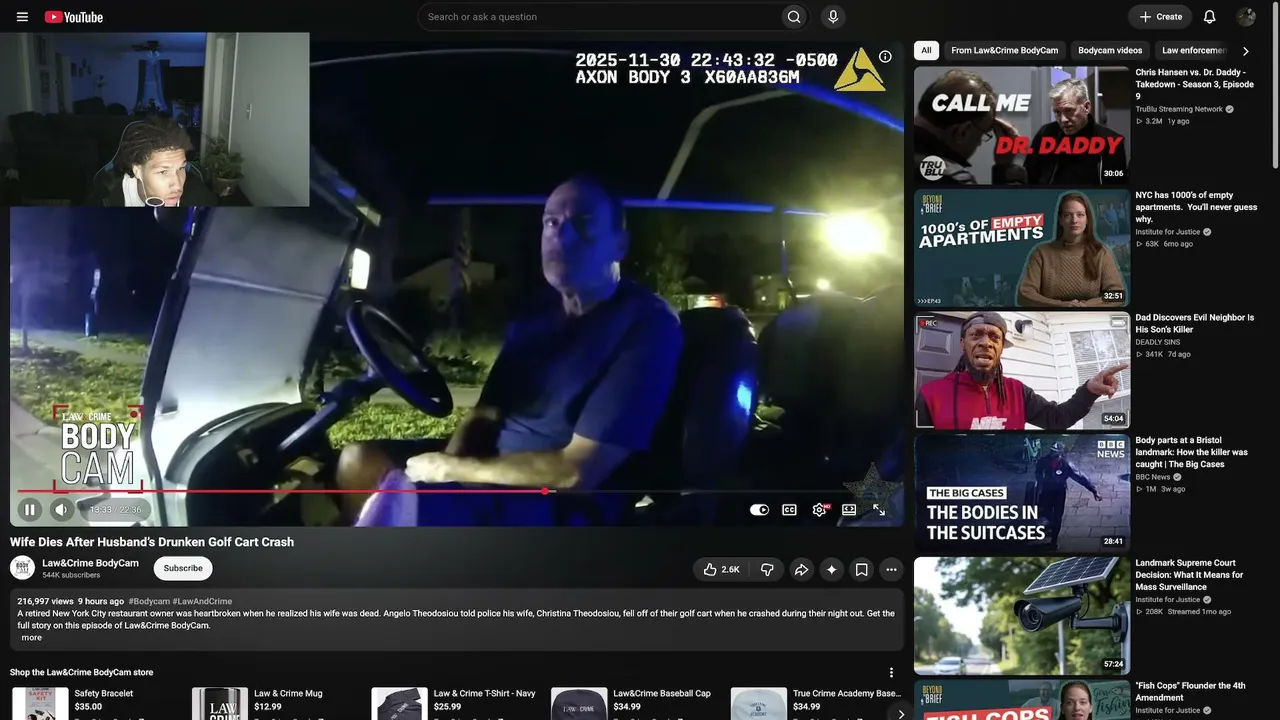This screenshot has width=1280, height=720.
Task: Switch to theater mode
Action: (x=849, y=510)
